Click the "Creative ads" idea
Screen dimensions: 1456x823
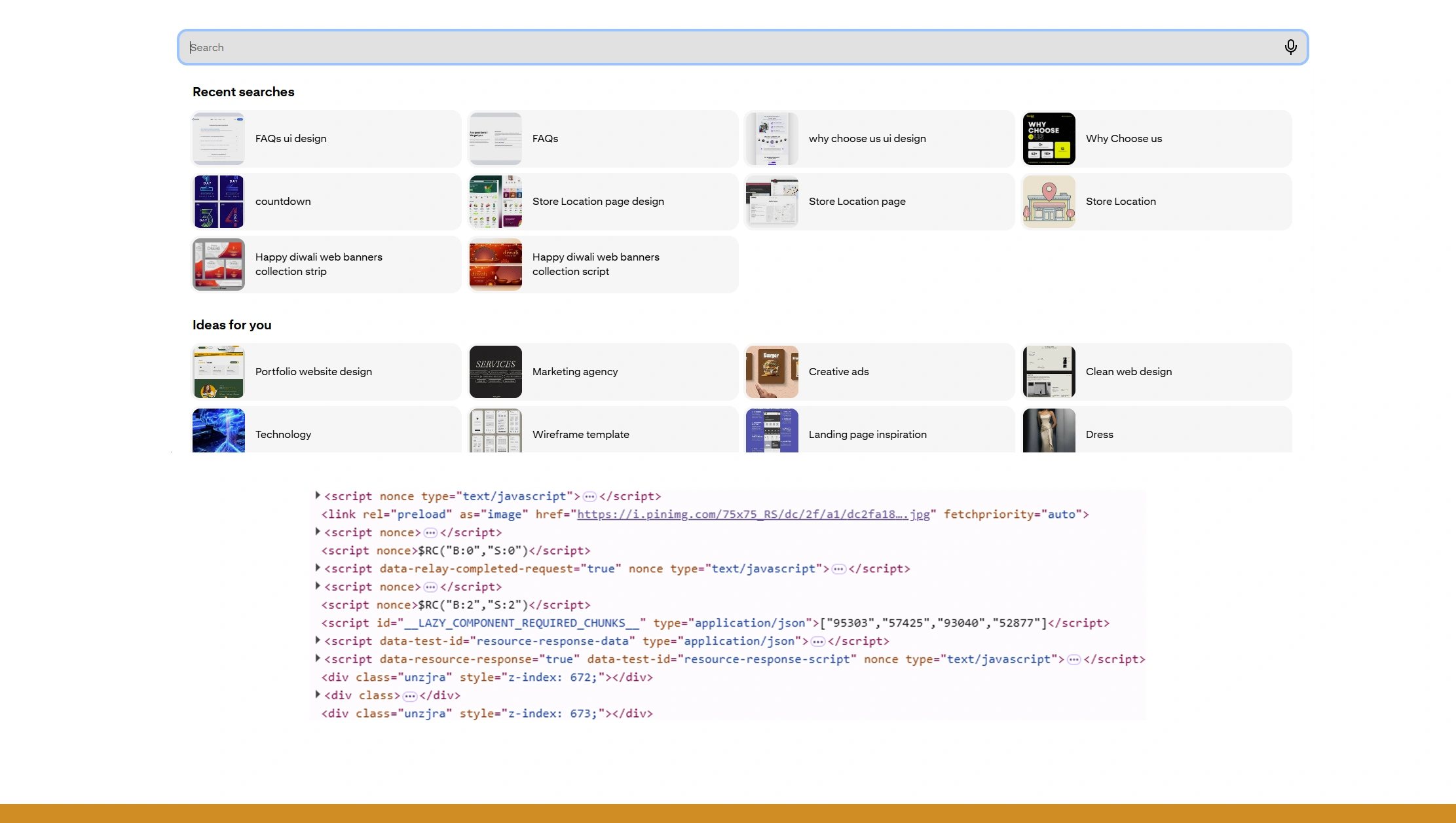point(878,371)
